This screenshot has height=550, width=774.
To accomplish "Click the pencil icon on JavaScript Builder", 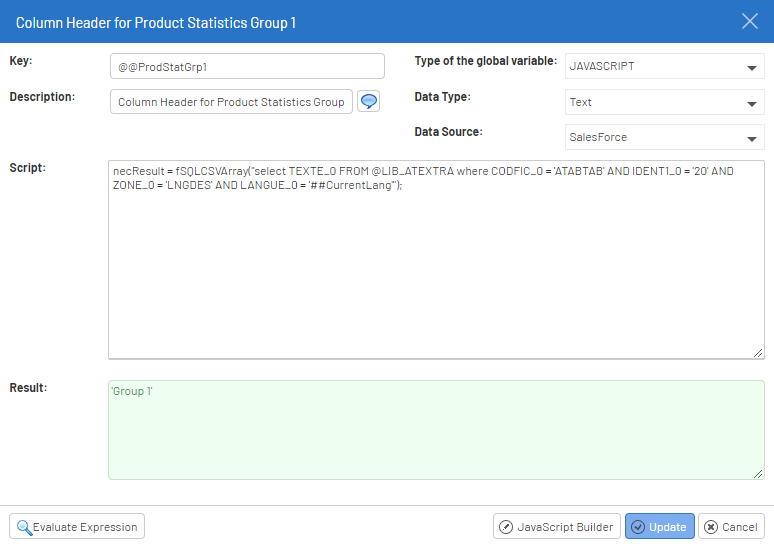I will (x=506, y=527).
